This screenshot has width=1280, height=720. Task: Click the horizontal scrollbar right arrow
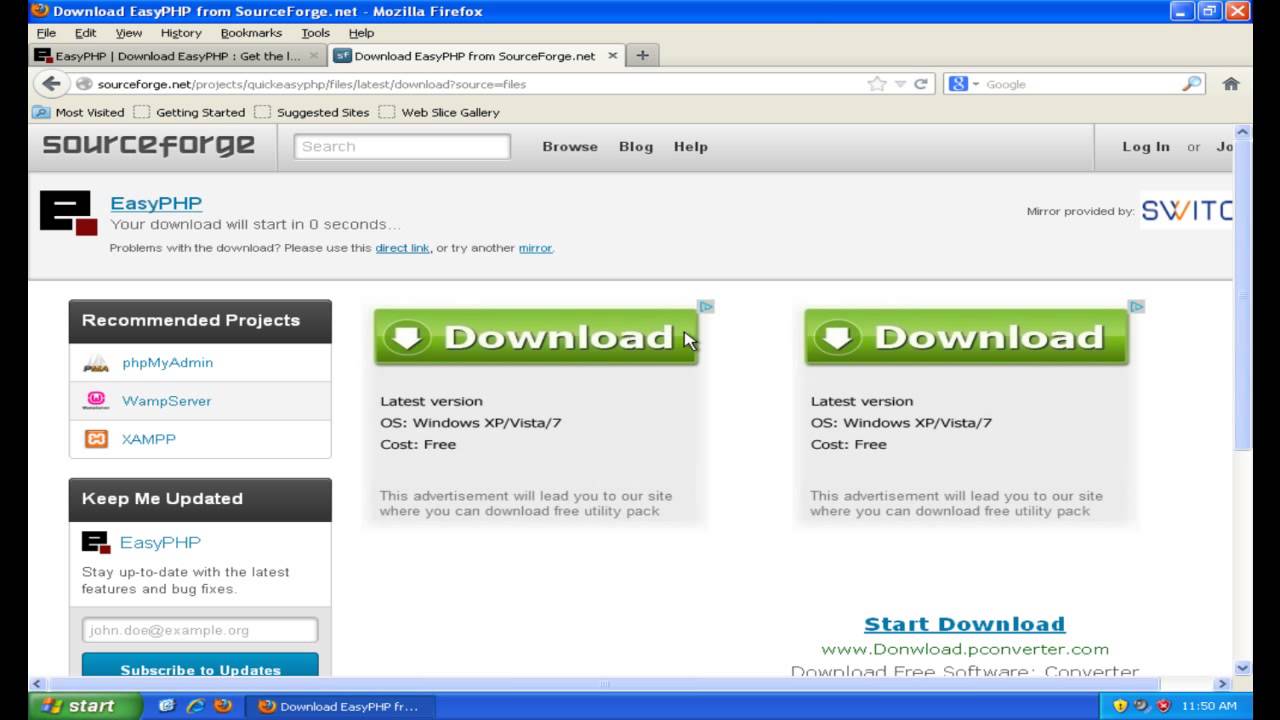click(x=1222, y=685)
